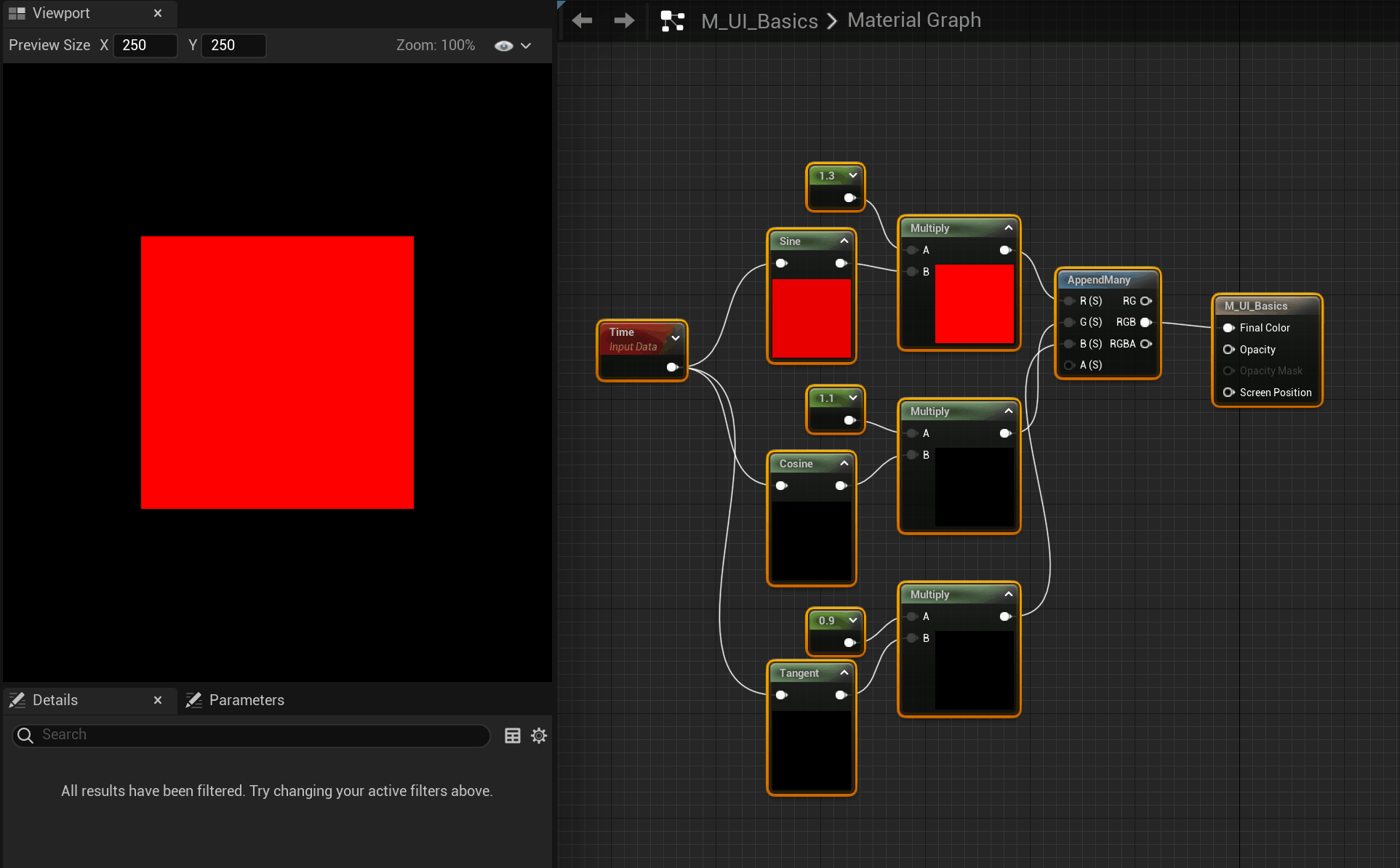Click the M_UI_Basics breadcrumb link
The image size is (1400, 868).
click(x=759, y=21)
